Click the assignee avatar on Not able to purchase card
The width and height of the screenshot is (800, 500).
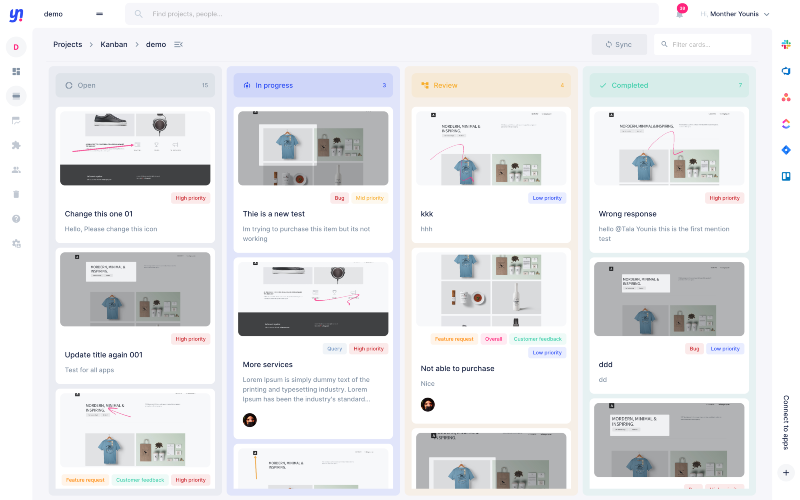coord(428,405)
